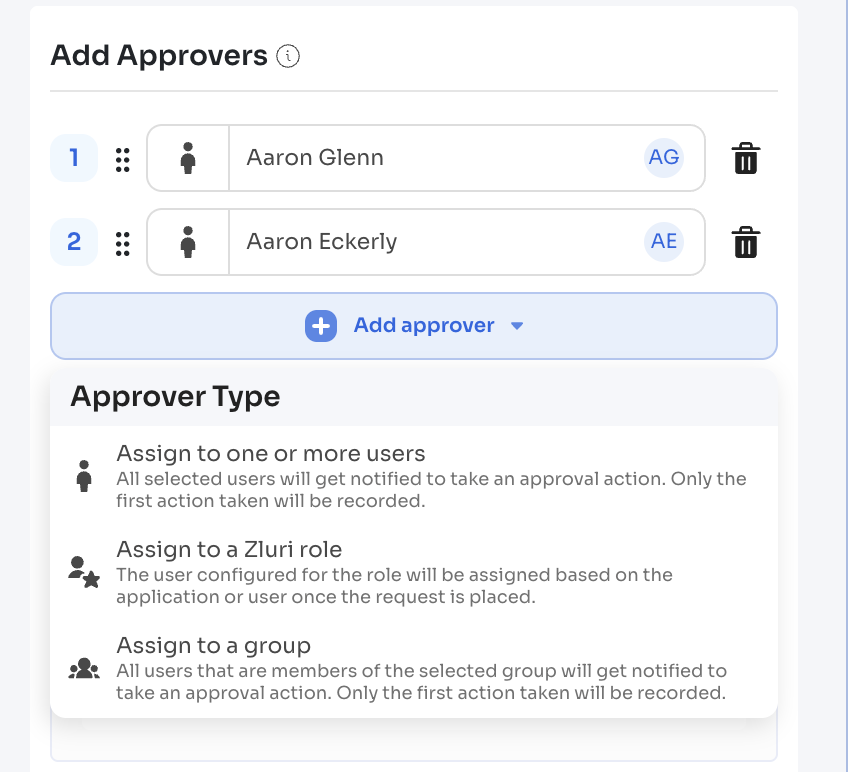This screenshot has width=848, height=772.
Task: Open the Aaron Eckerly approver field
Action: point(426,242)
